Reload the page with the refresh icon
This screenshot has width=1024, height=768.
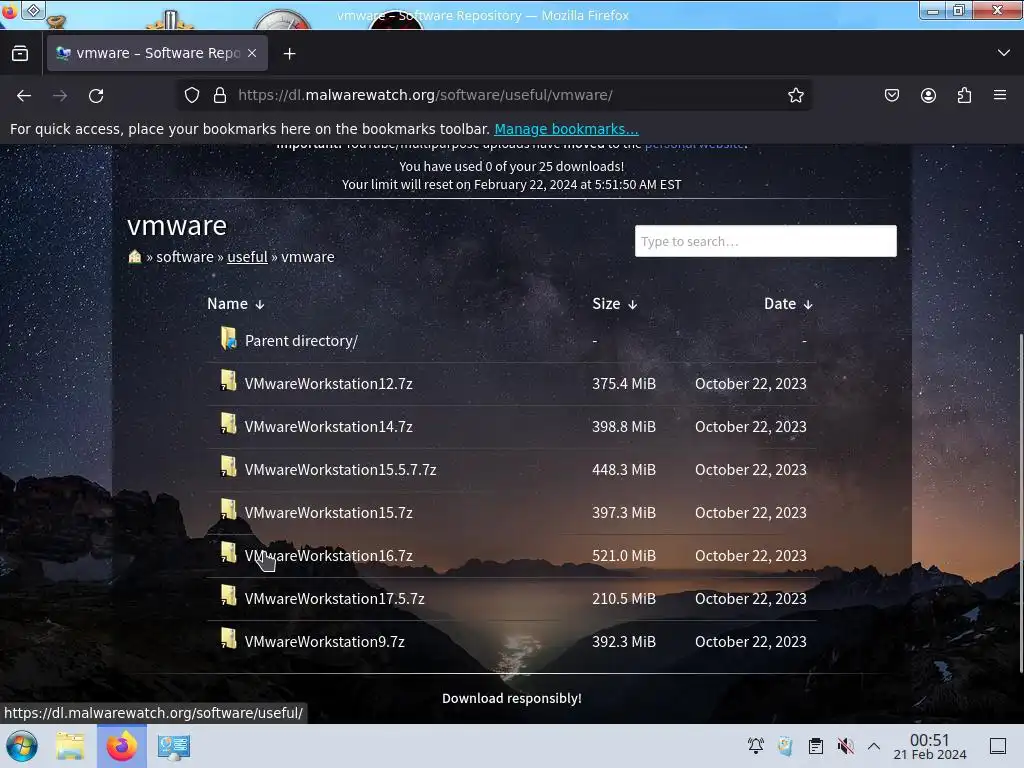coord(96,95)
